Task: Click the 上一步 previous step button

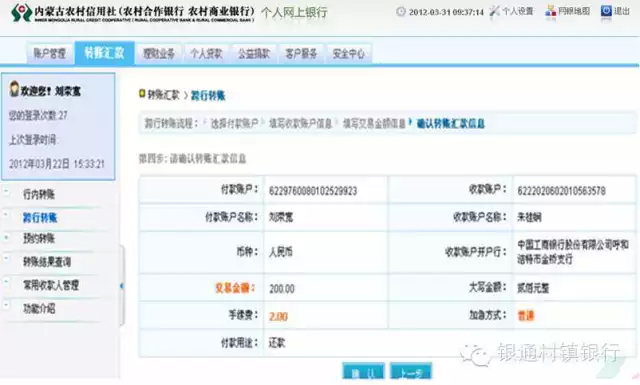Action: coord(411,372)
